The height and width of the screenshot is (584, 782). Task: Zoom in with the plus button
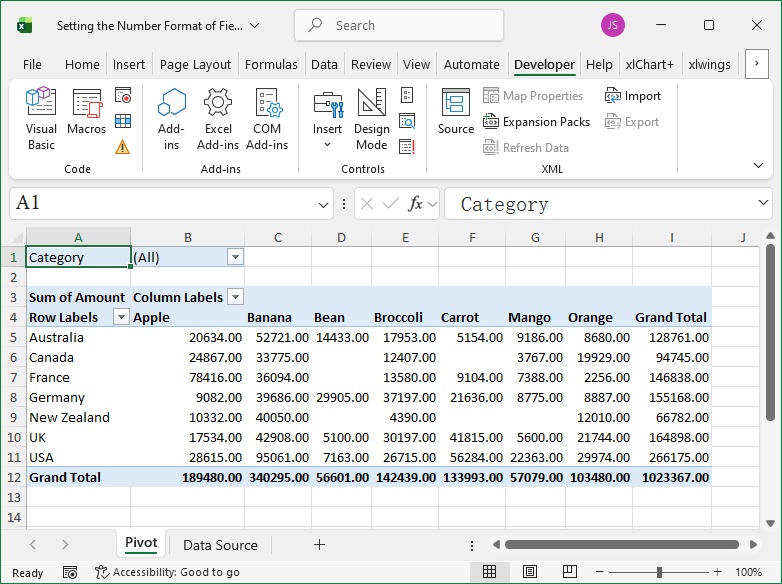(x=717, y=572)
